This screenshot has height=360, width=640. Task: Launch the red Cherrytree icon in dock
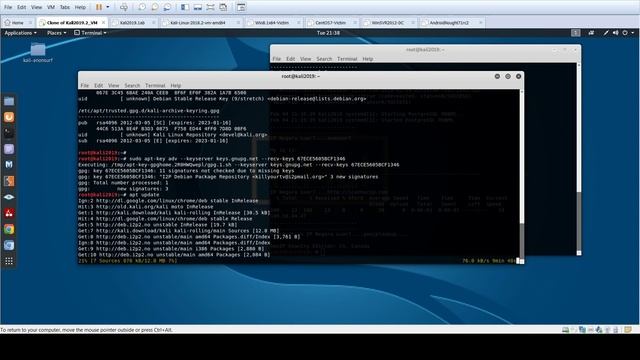click(x=9, y=213)
